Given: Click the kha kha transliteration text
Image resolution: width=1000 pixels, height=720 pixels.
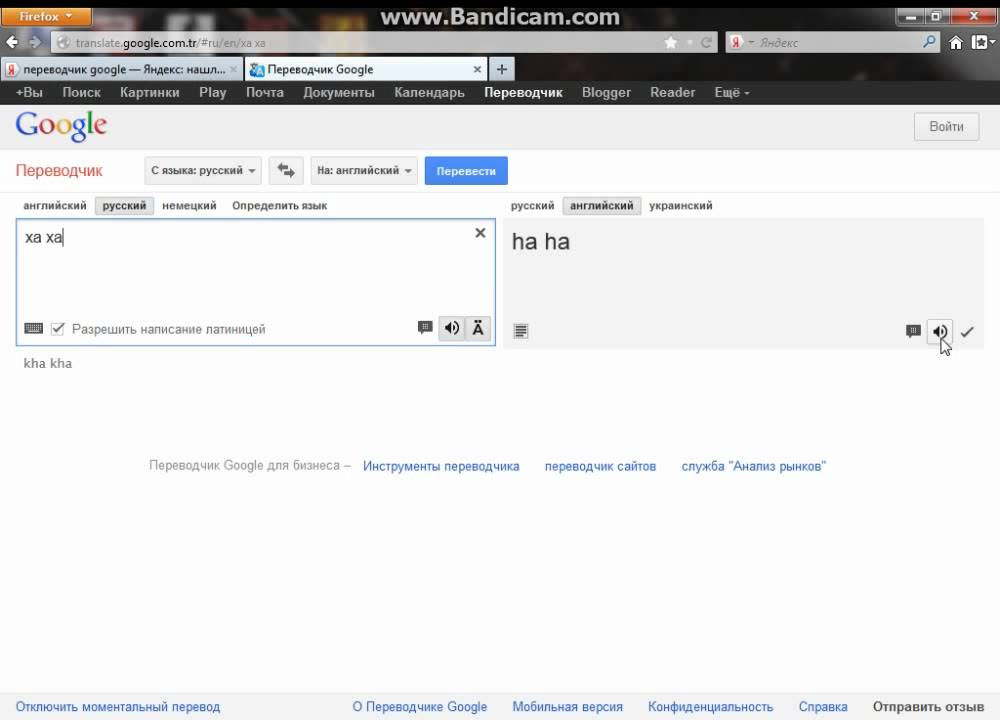Looking at the screenshot, I should coord(48,364).
